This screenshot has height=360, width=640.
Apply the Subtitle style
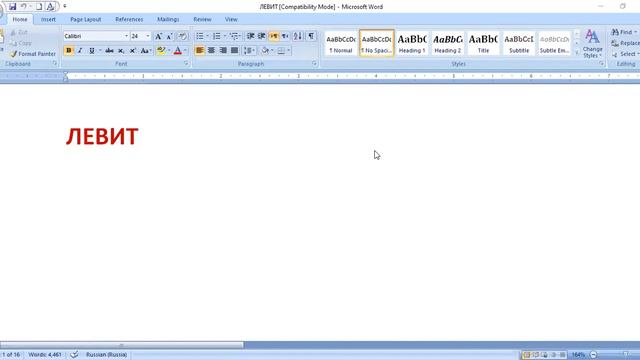[x=519, y=43]
